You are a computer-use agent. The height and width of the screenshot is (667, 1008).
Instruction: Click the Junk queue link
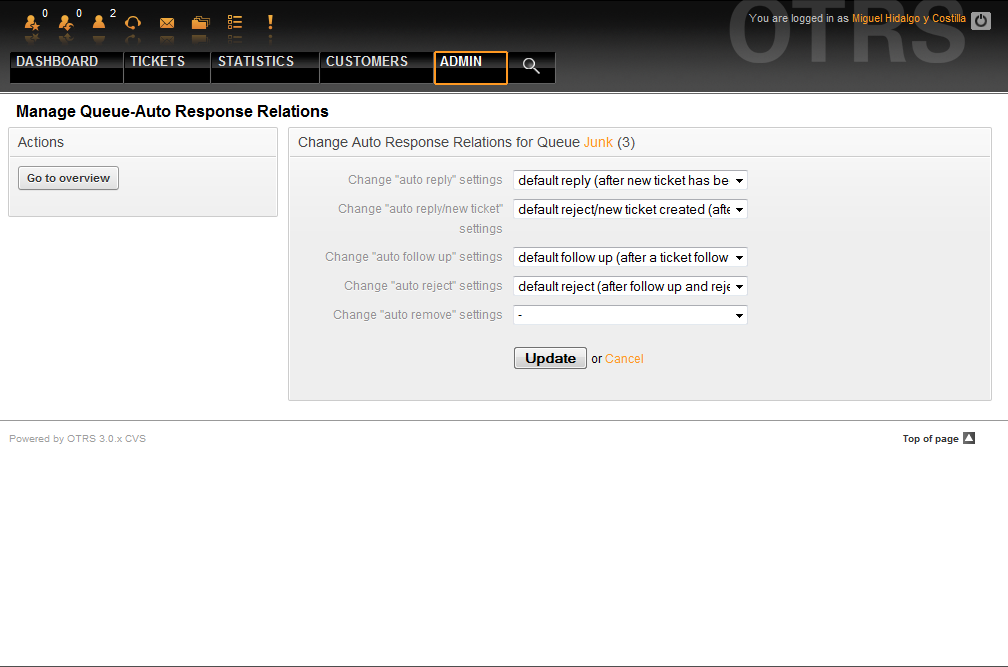(598, 143)
